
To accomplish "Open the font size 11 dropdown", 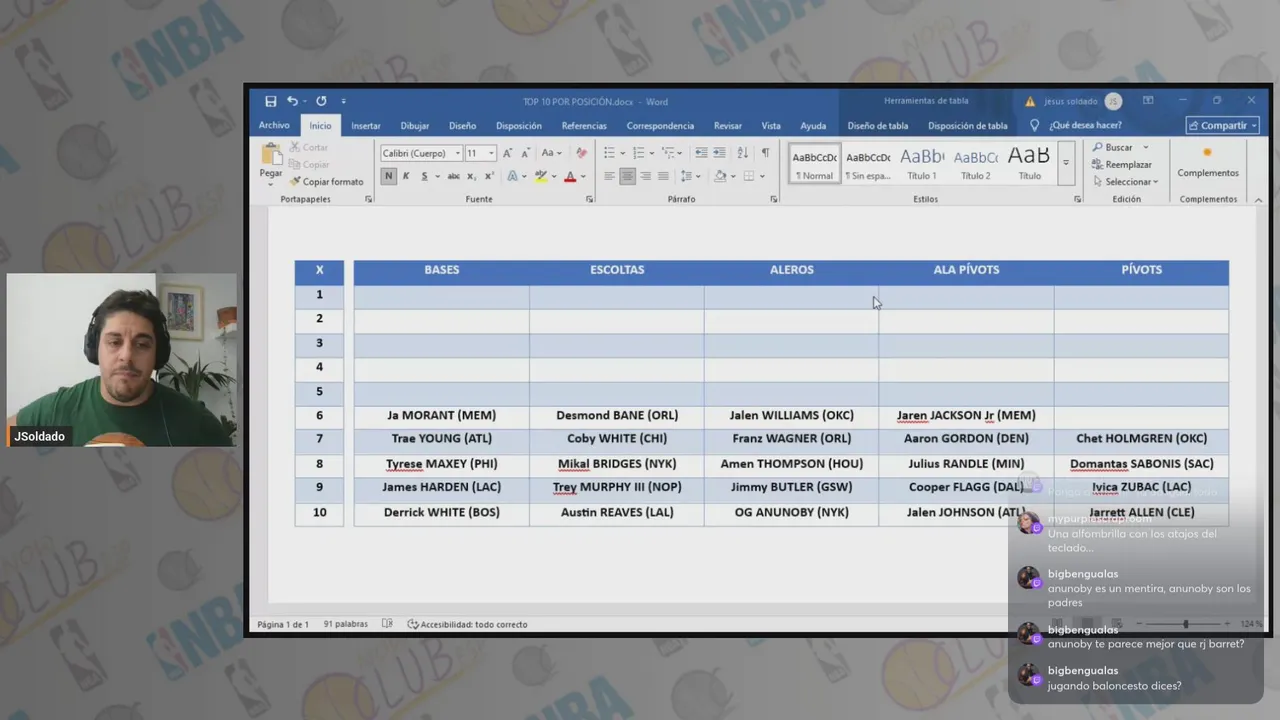I will 491,154.
